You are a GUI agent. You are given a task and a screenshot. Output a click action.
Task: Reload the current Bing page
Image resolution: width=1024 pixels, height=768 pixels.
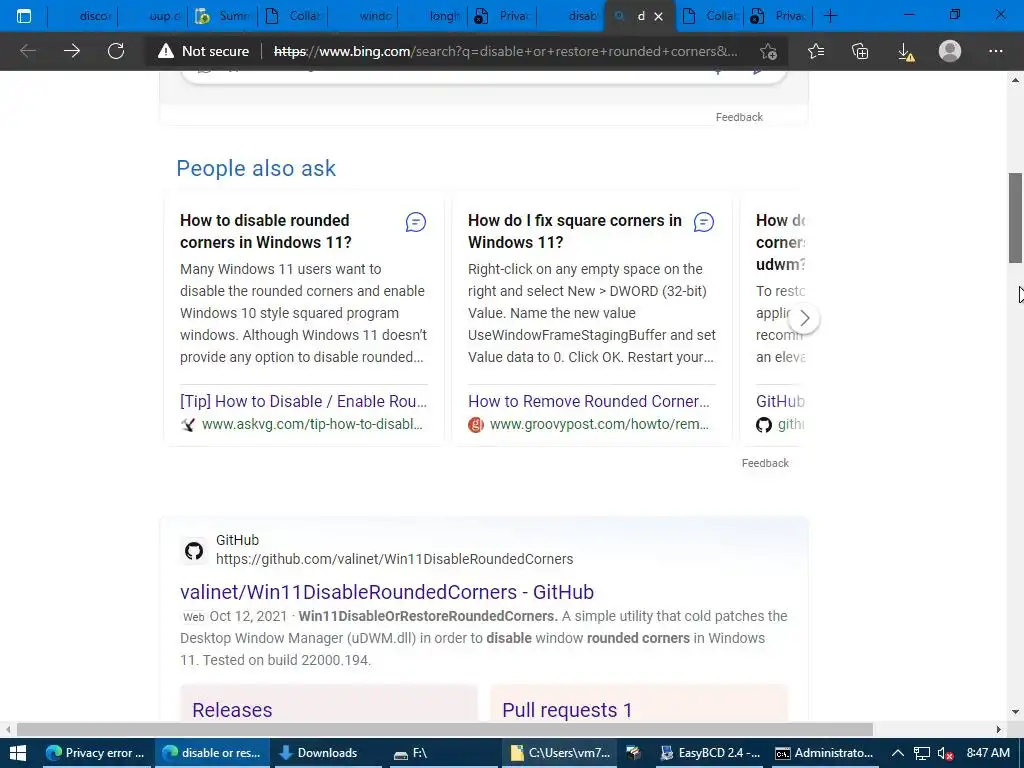[116, 51]
